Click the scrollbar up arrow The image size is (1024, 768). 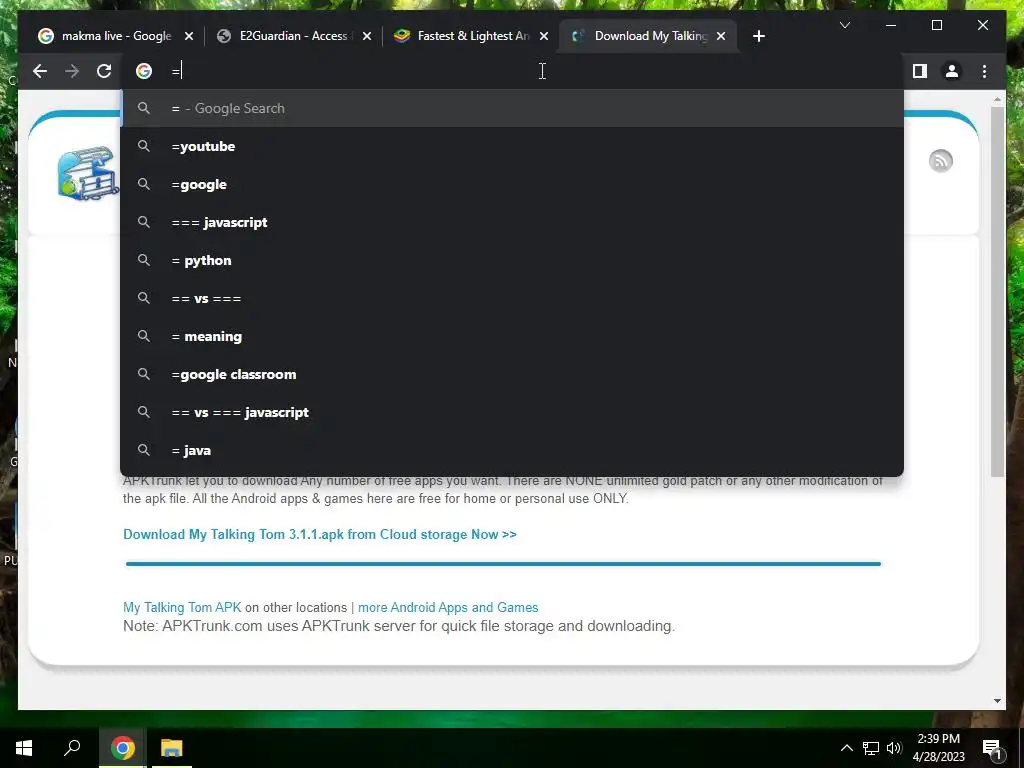[x=997, y=99]
